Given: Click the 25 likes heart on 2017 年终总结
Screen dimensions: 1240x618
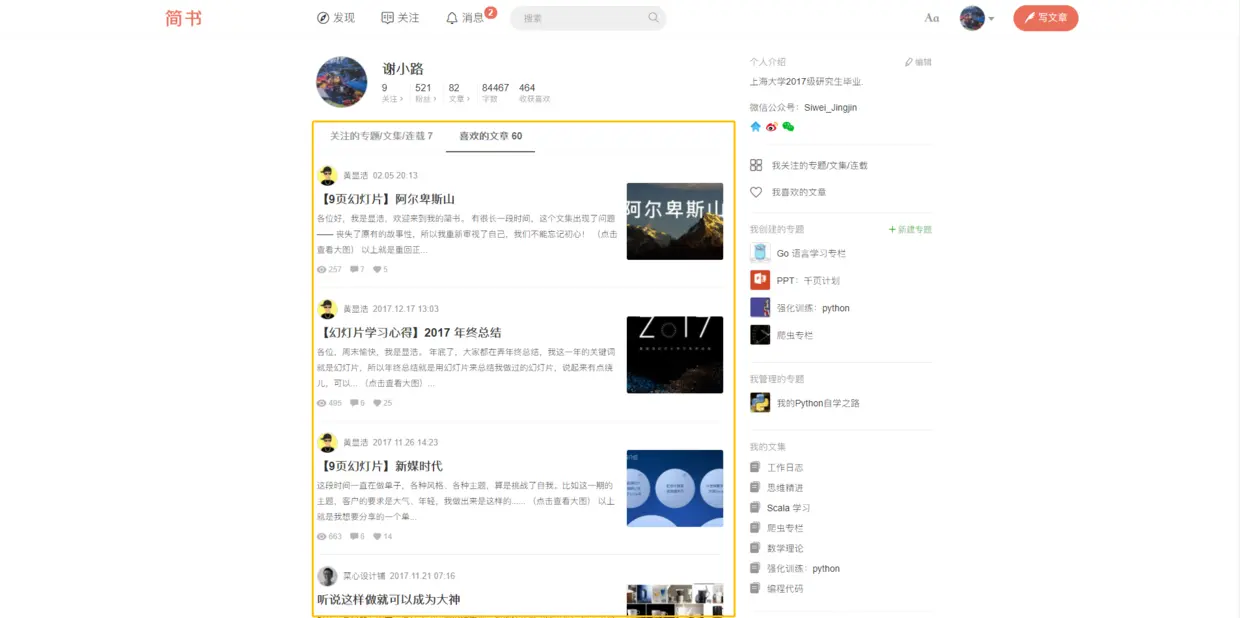Looking at the screenshot, I should pyautogui.click(x=378, y=403).
